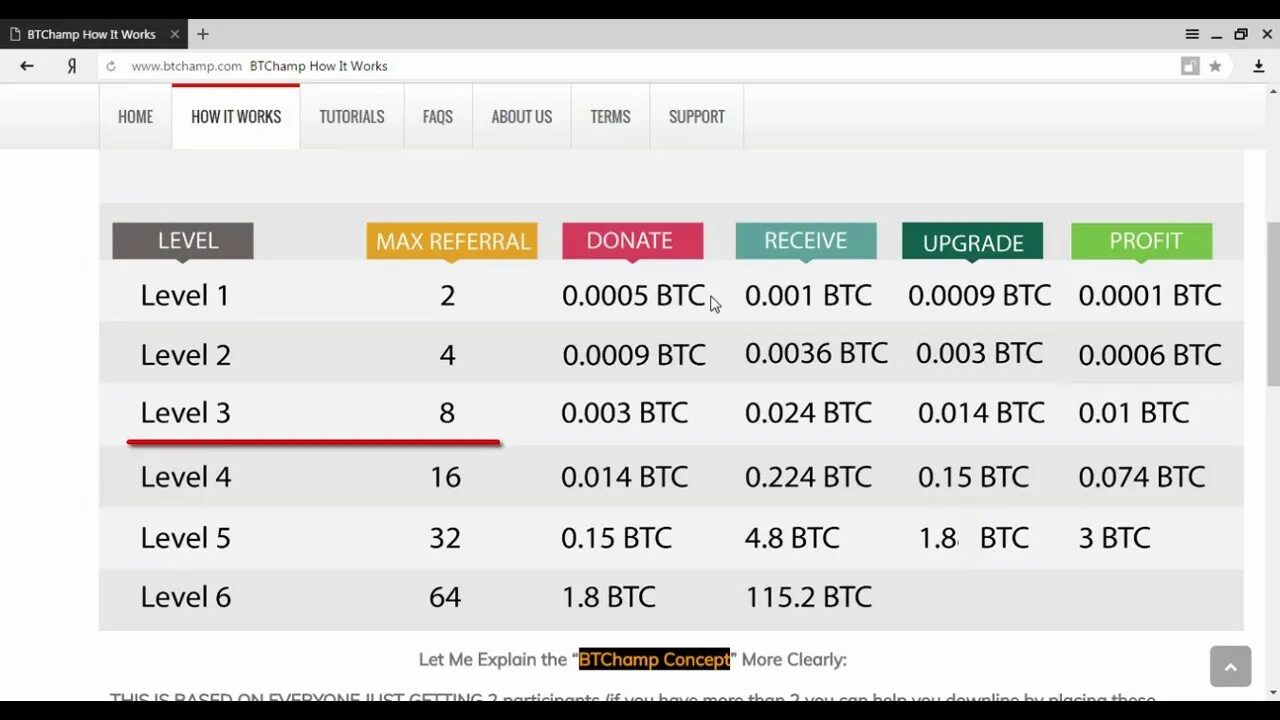Reload page using the refresh icon
The height and width of the screenshot is (720, 1280).
tap(111, 66)
